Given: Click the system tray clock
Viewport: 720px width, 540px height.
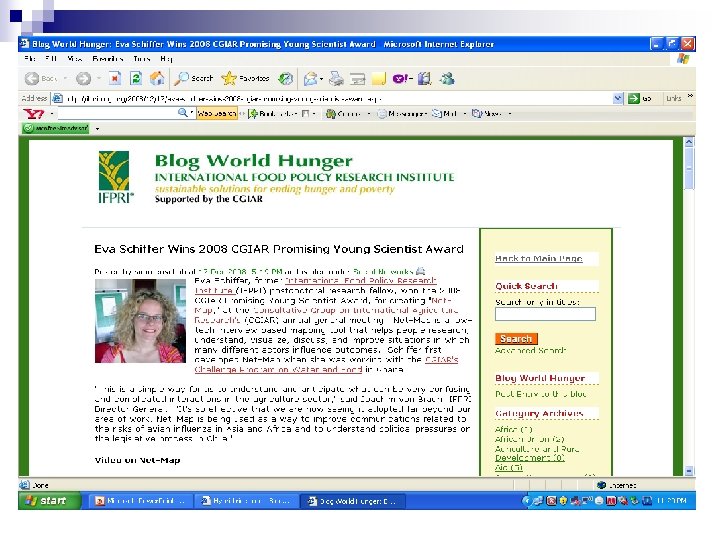Looking at the screenshot, I should [x=671, y=501].
